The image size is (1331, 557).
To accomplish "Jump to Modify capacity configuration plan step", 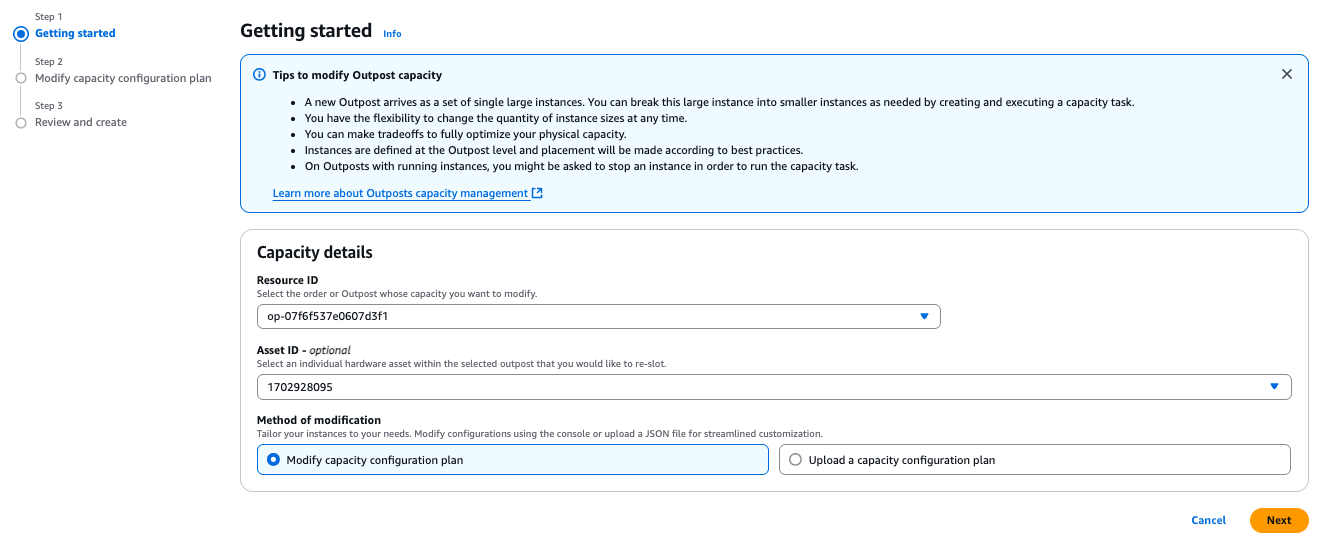I will [123, 78].
